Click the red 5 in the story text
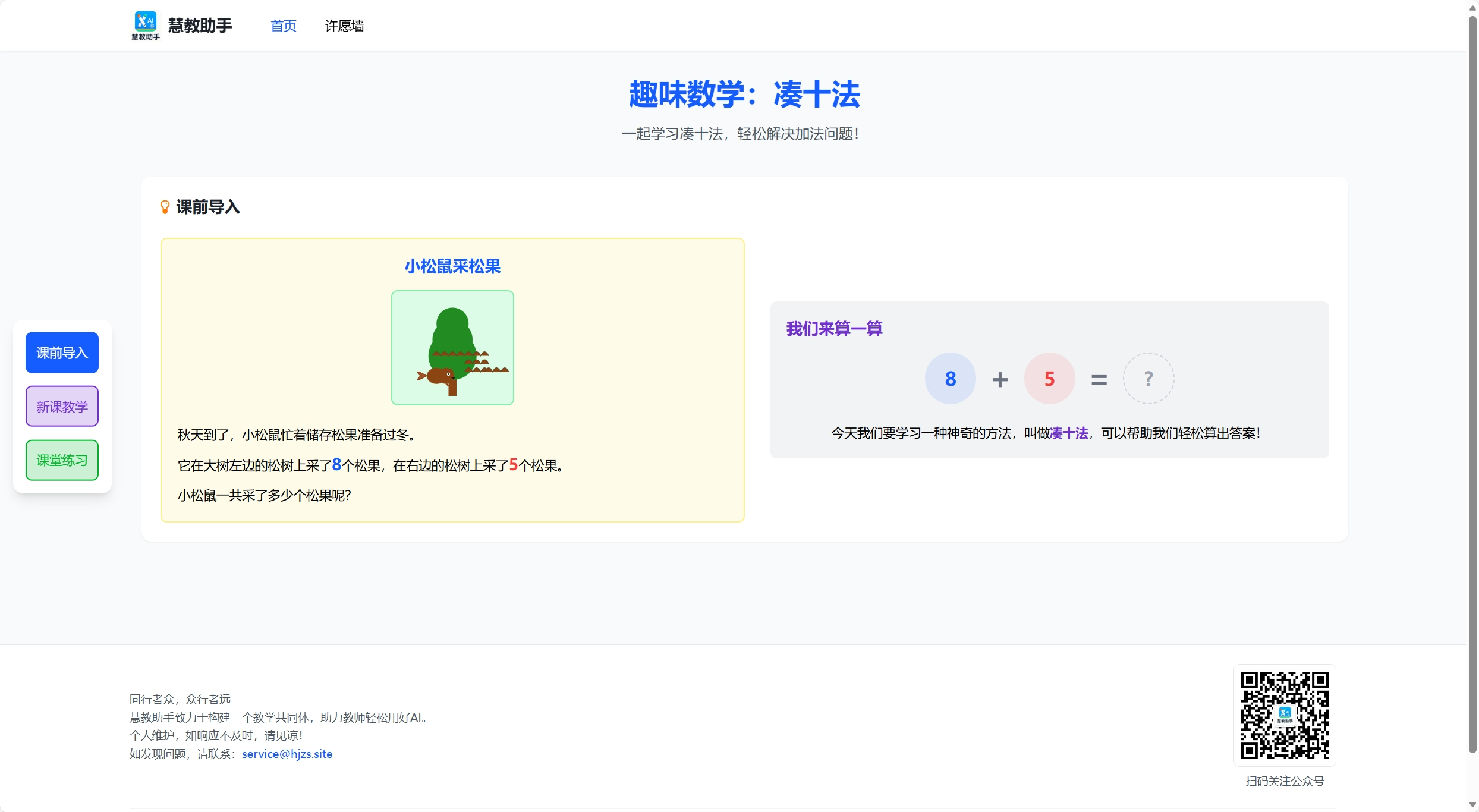 coord(514,465)
